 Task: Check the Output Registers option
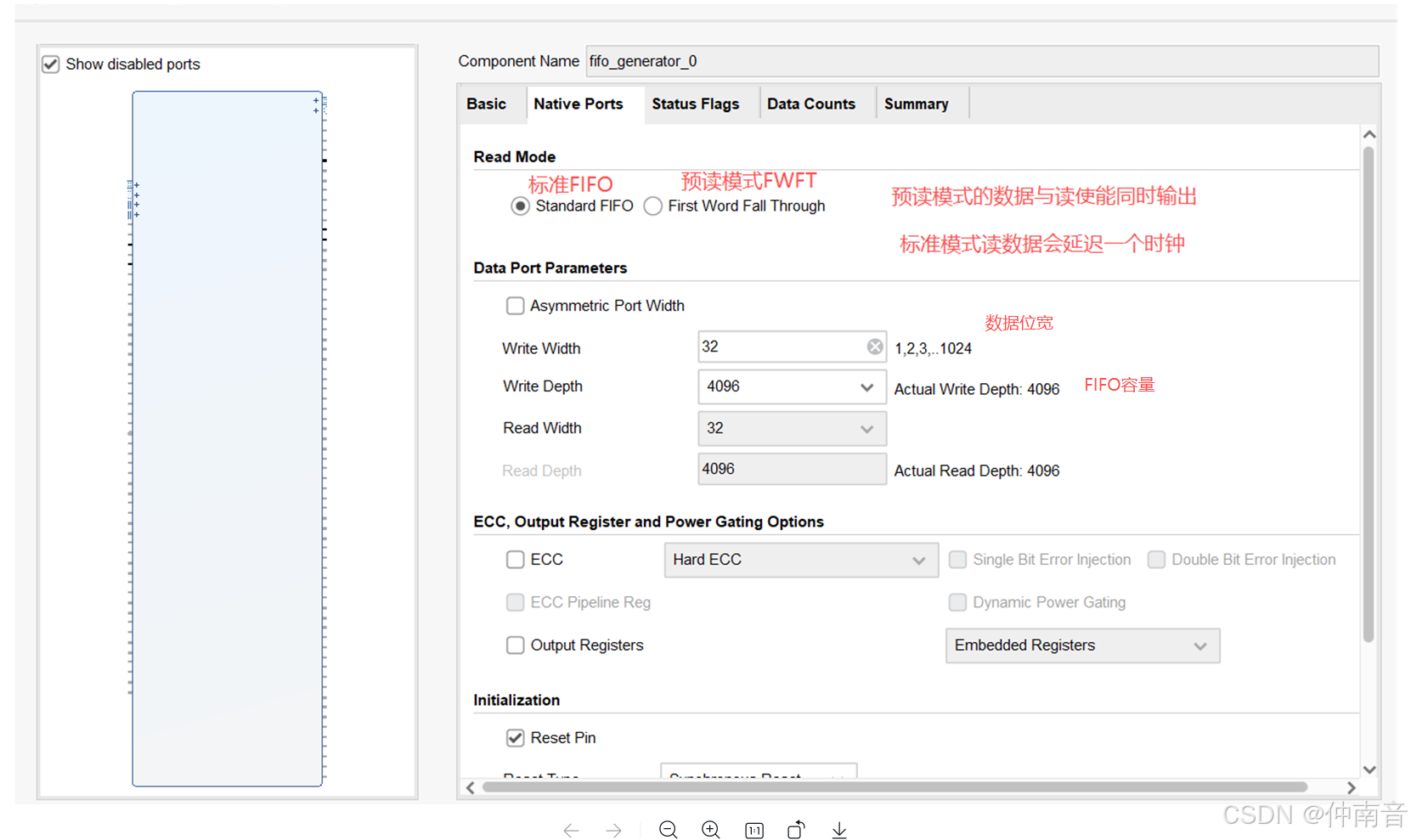point(515,646)
